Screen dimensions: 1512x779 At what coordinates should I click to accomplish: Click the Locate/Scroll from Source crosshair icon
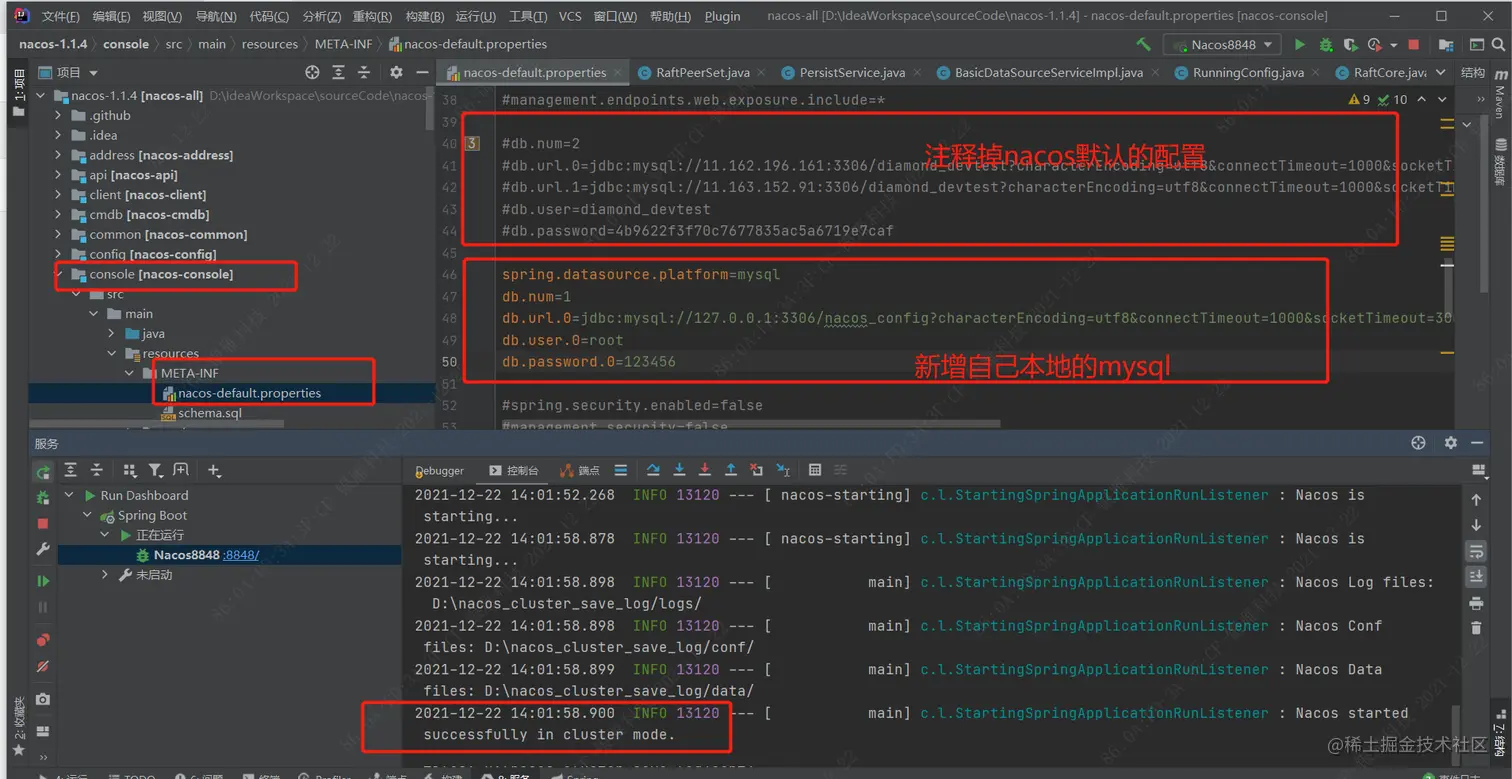pos(312,72)
